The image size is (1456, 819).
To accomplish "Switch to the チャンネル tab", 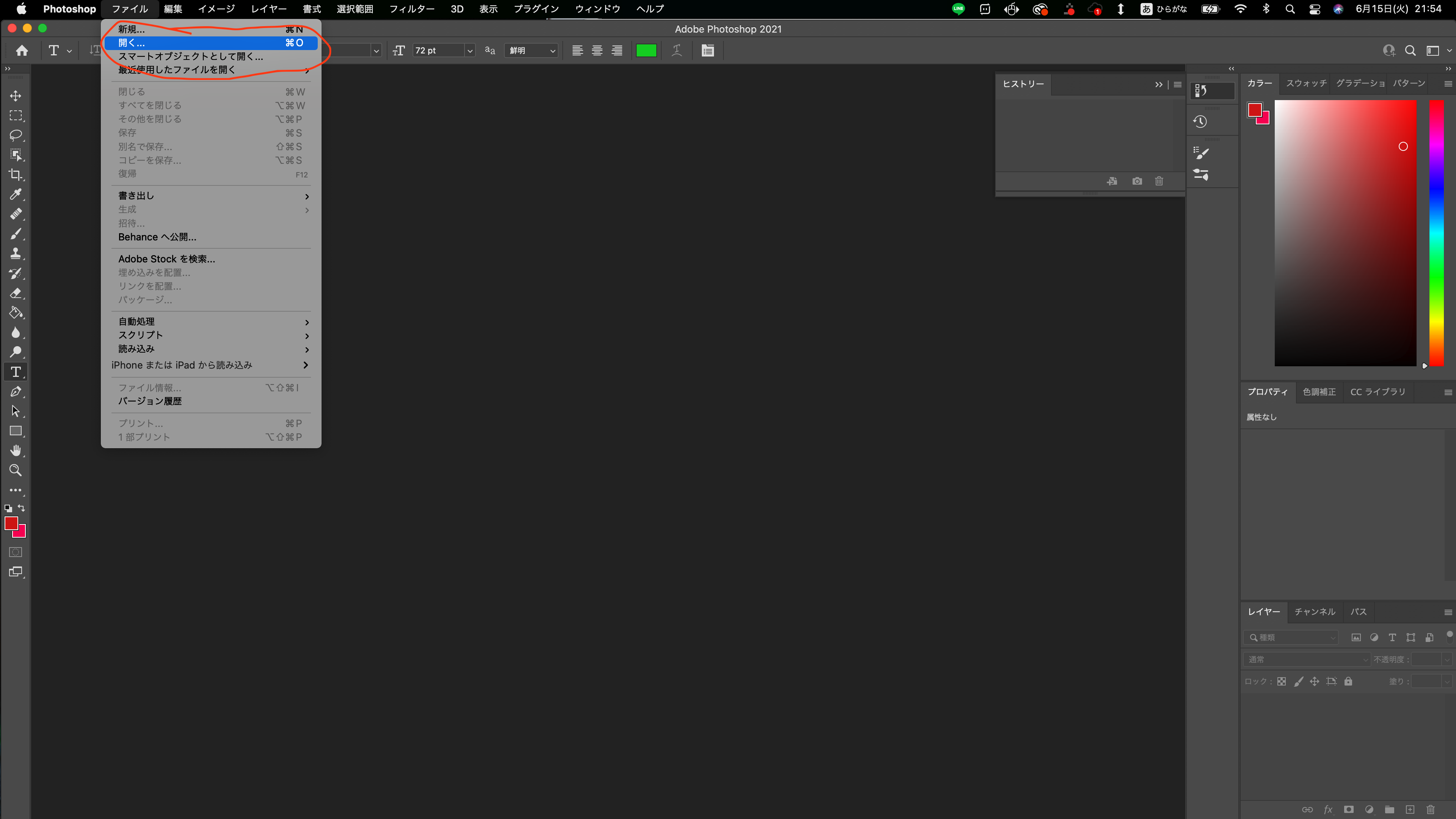I will tap(1315, 612).
